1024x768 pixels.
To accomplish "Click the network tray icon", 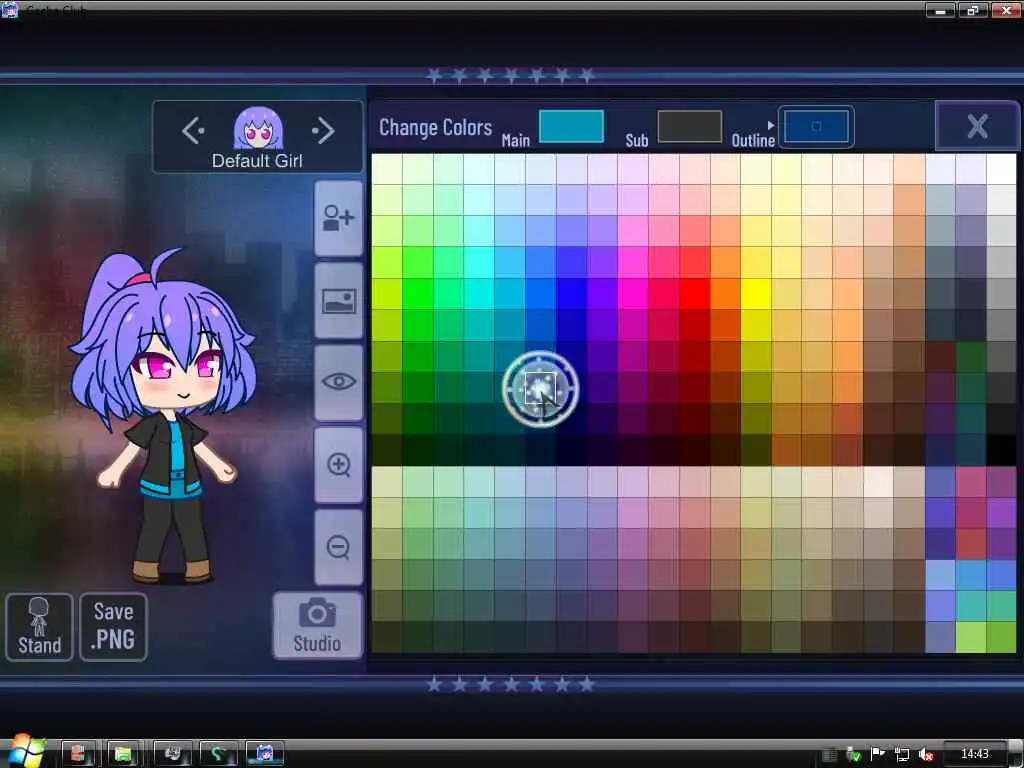I will pos(902,754).
